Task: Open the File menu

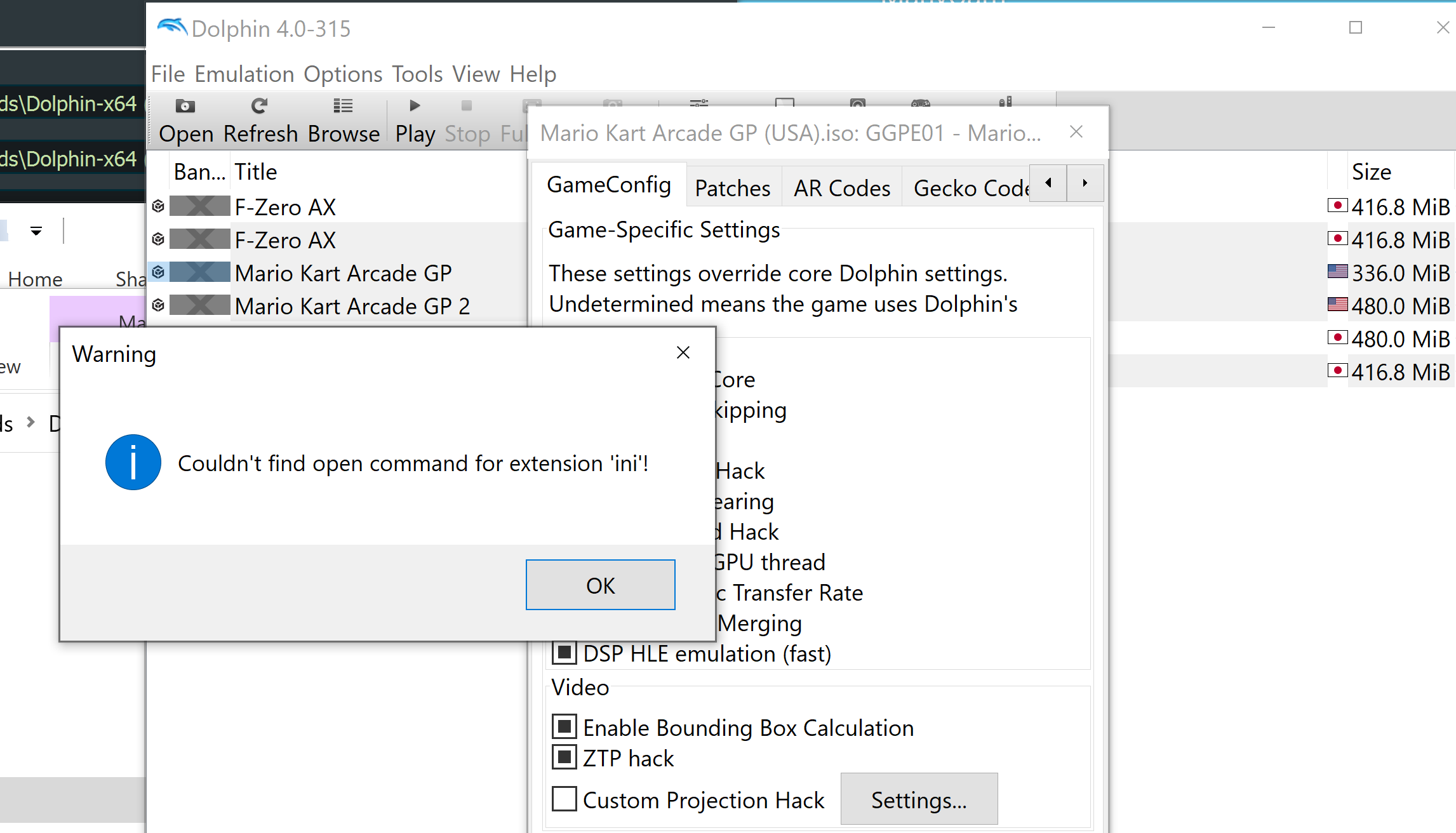Action: click(168, 74)
